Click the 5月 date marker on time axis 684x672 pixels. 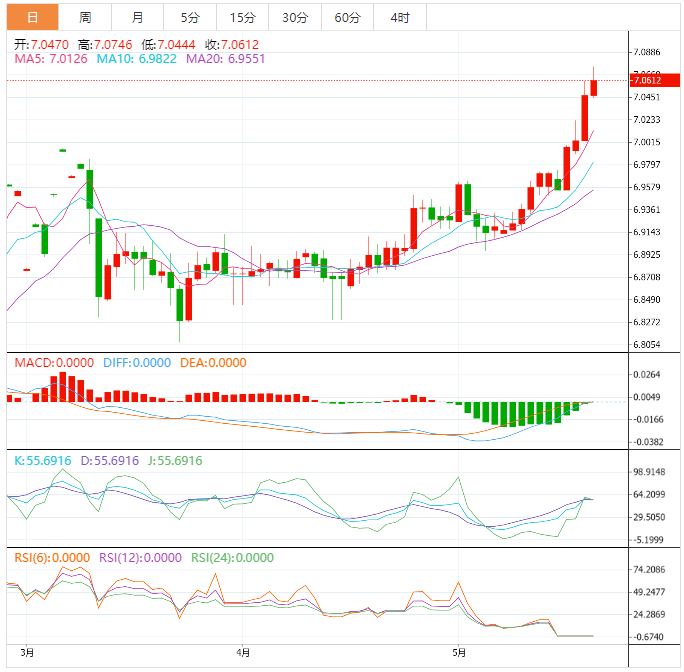coord(457,653)
